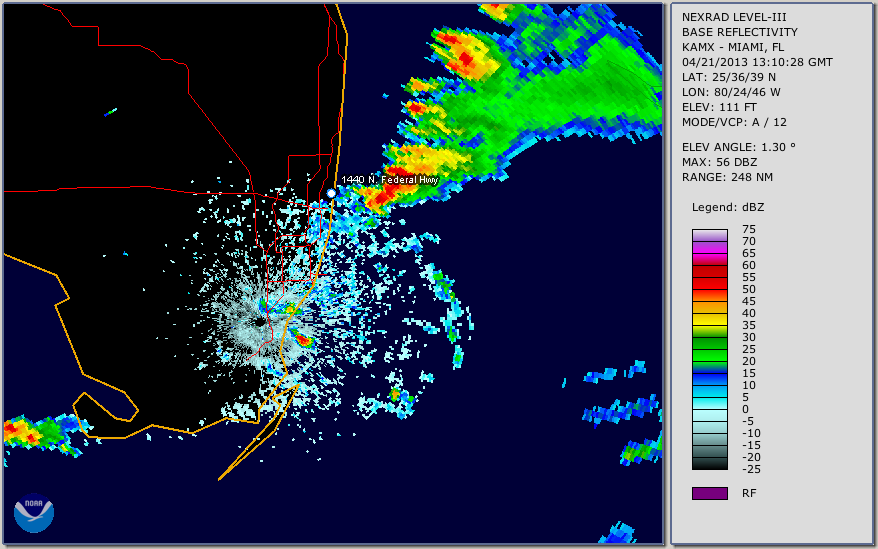Viewport: 878px width, 549px height.
Task: Click the purple RF legend swatch
Action: coord(709,493)
